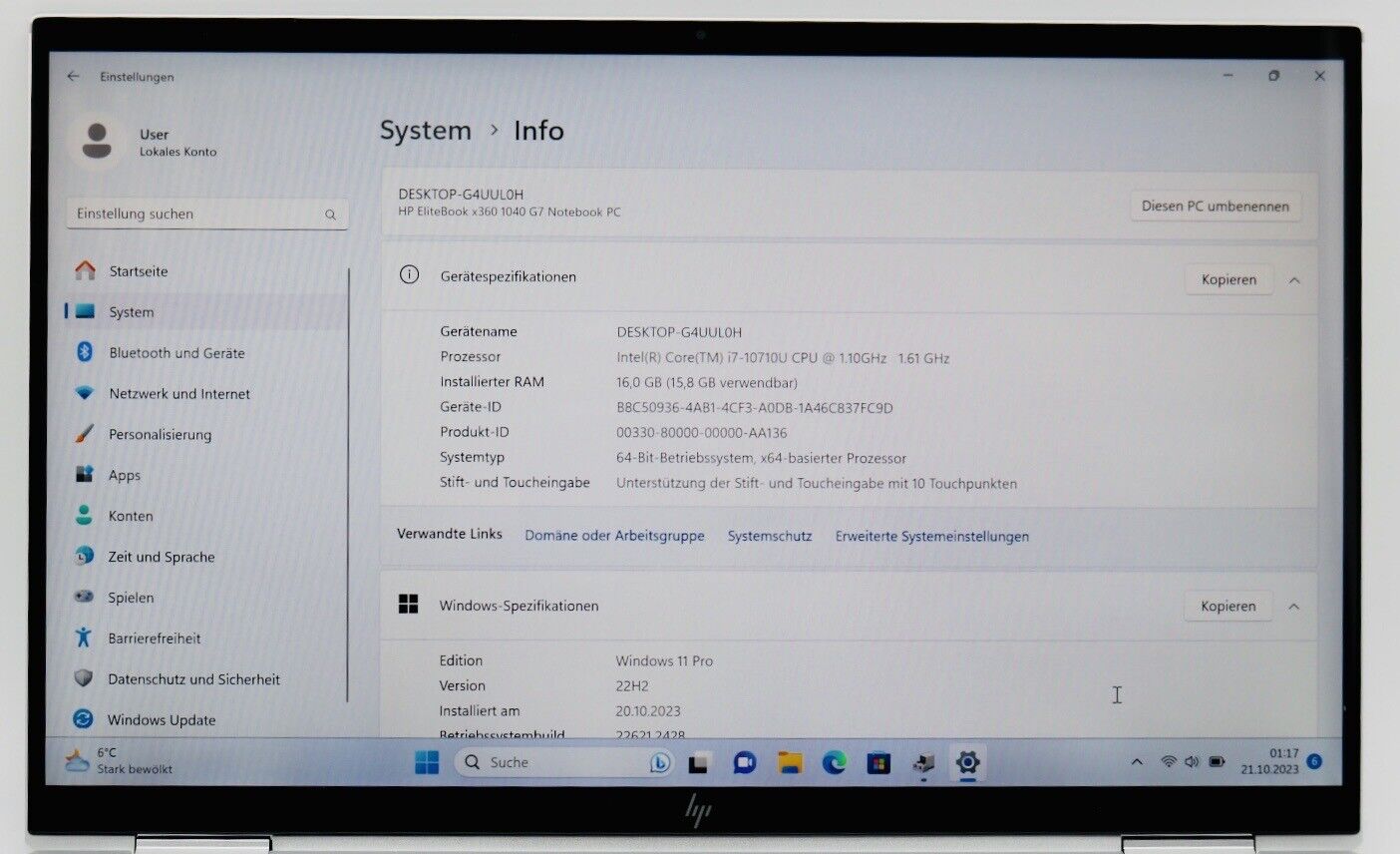Viewport: 1400px width, 854px height.
Task: Collapse the Gerätespezifikationen section
Action: (1294, 280)
